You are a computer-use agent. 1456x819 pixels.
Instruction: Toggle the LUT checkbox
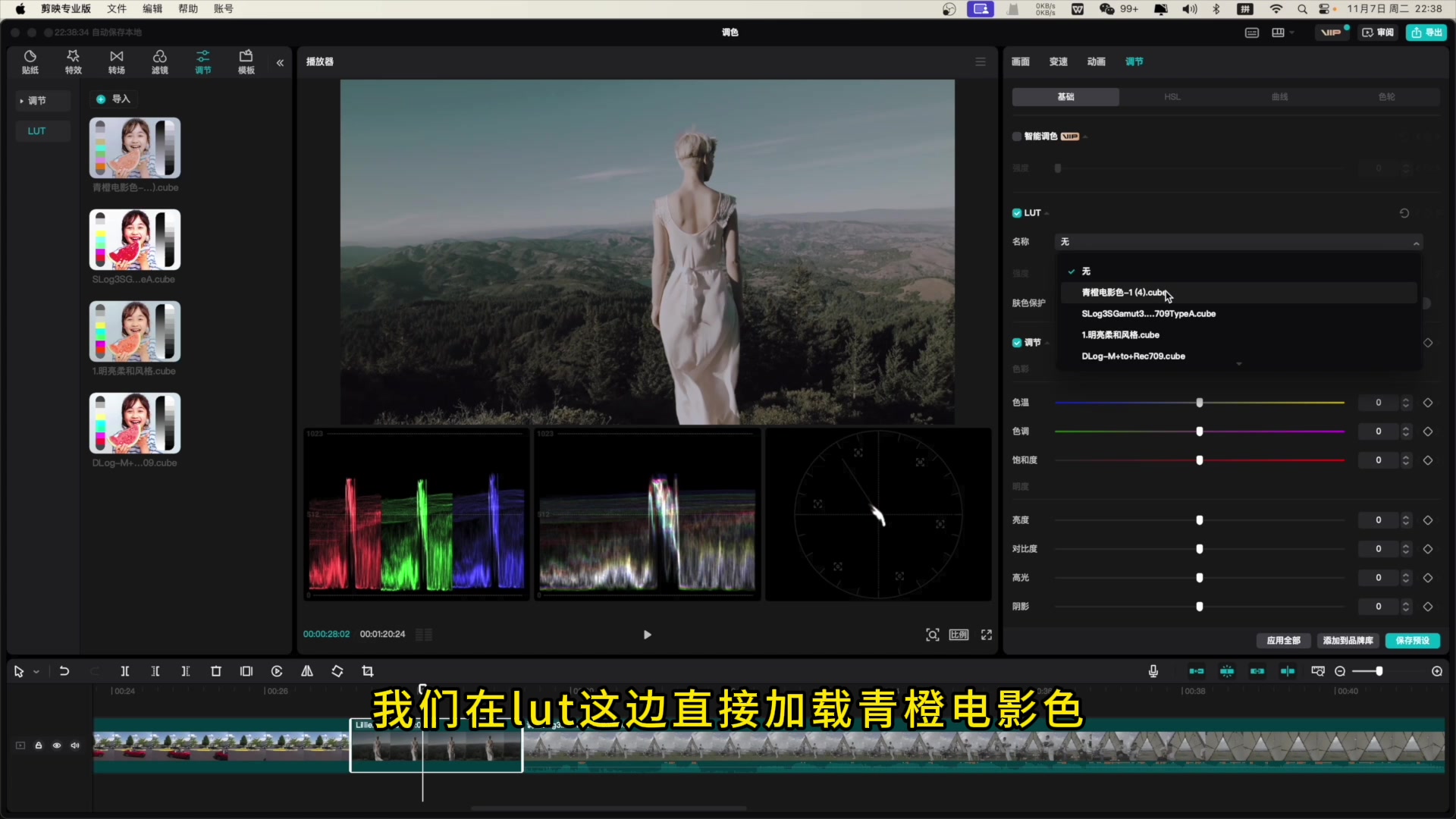[1017, 213]
